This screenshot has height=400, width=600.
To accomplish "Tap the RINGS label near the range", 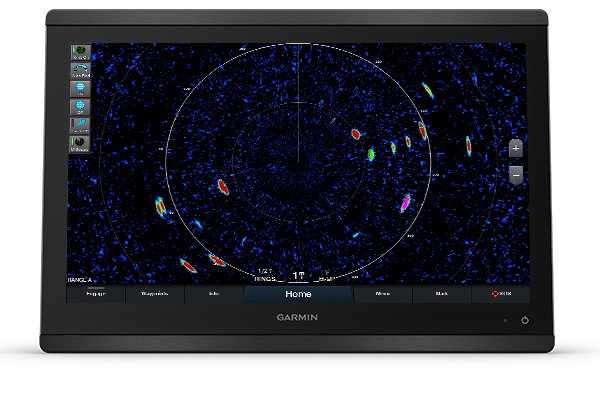I will 265,279.
